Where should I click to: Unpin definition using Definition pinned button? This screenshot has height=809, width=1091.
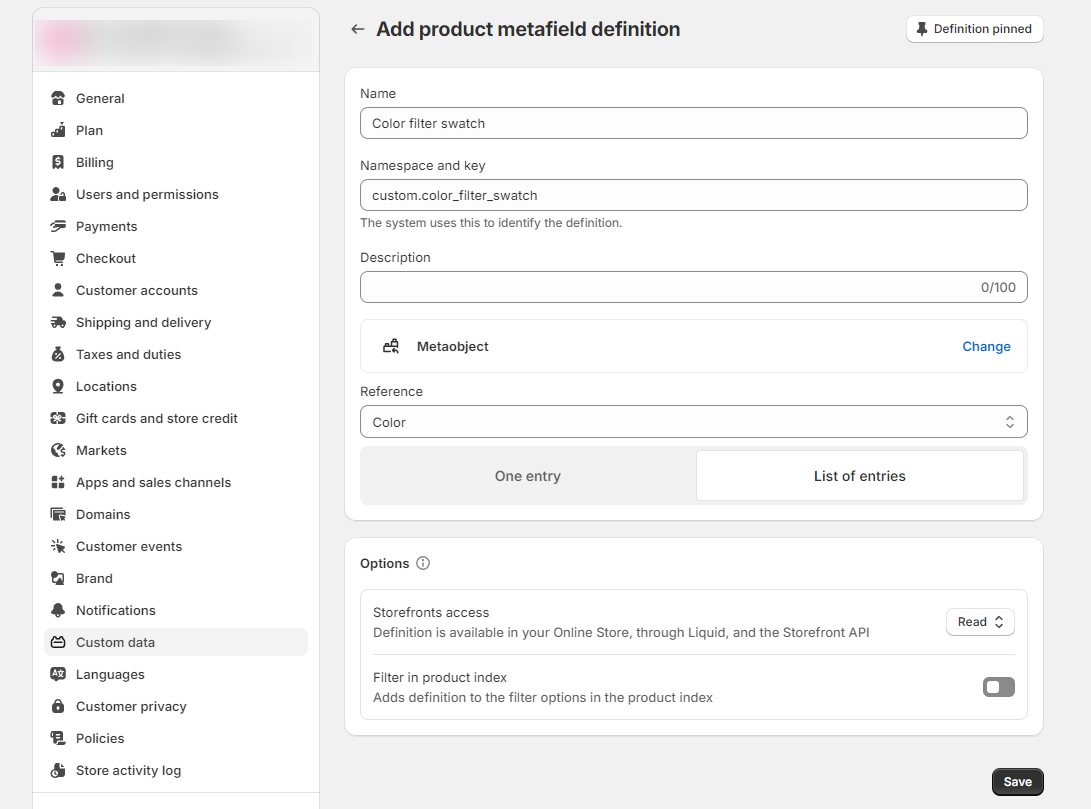click(x=974, y=29)
